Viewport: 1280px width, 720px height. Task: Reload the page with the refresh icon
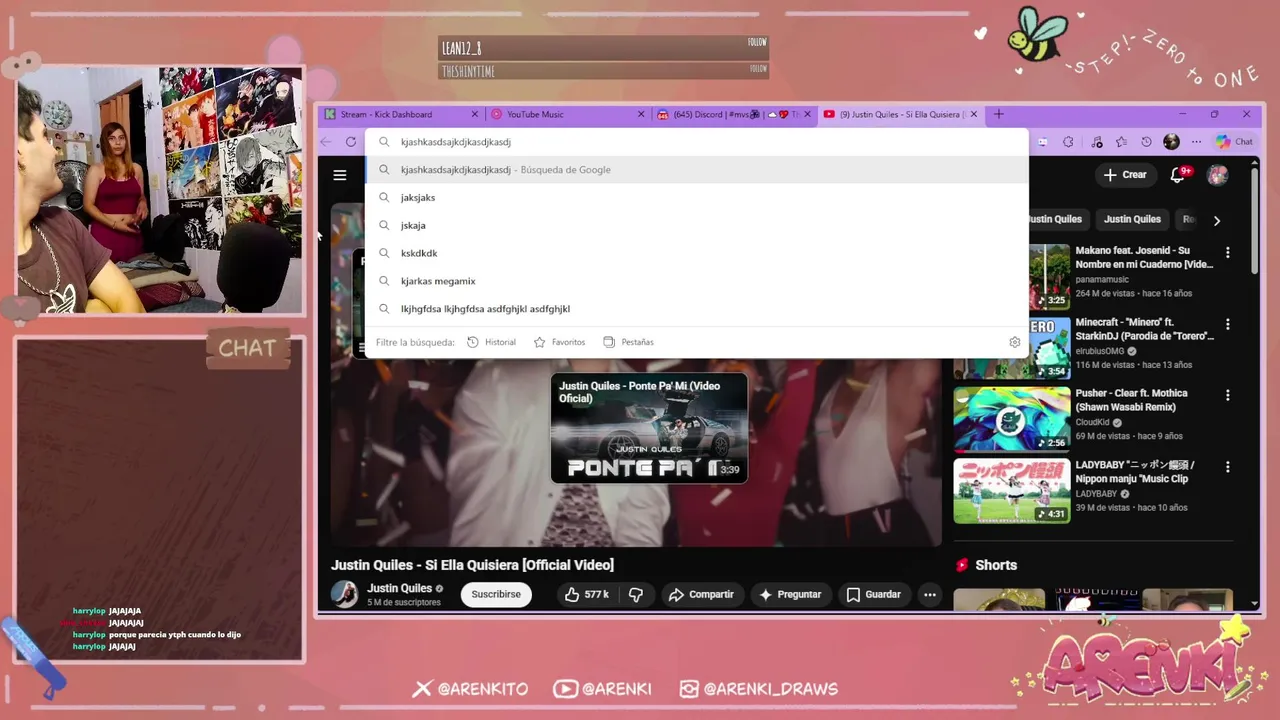coord(351,142)
